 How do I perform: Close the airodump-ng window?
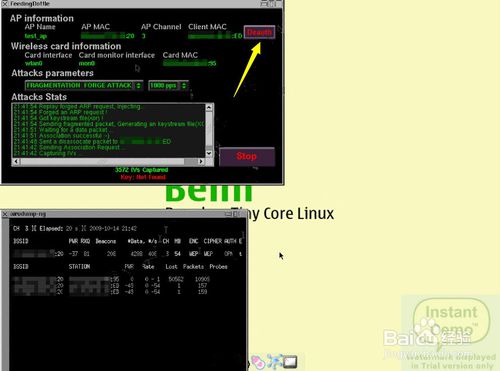[x=5, y=214]
